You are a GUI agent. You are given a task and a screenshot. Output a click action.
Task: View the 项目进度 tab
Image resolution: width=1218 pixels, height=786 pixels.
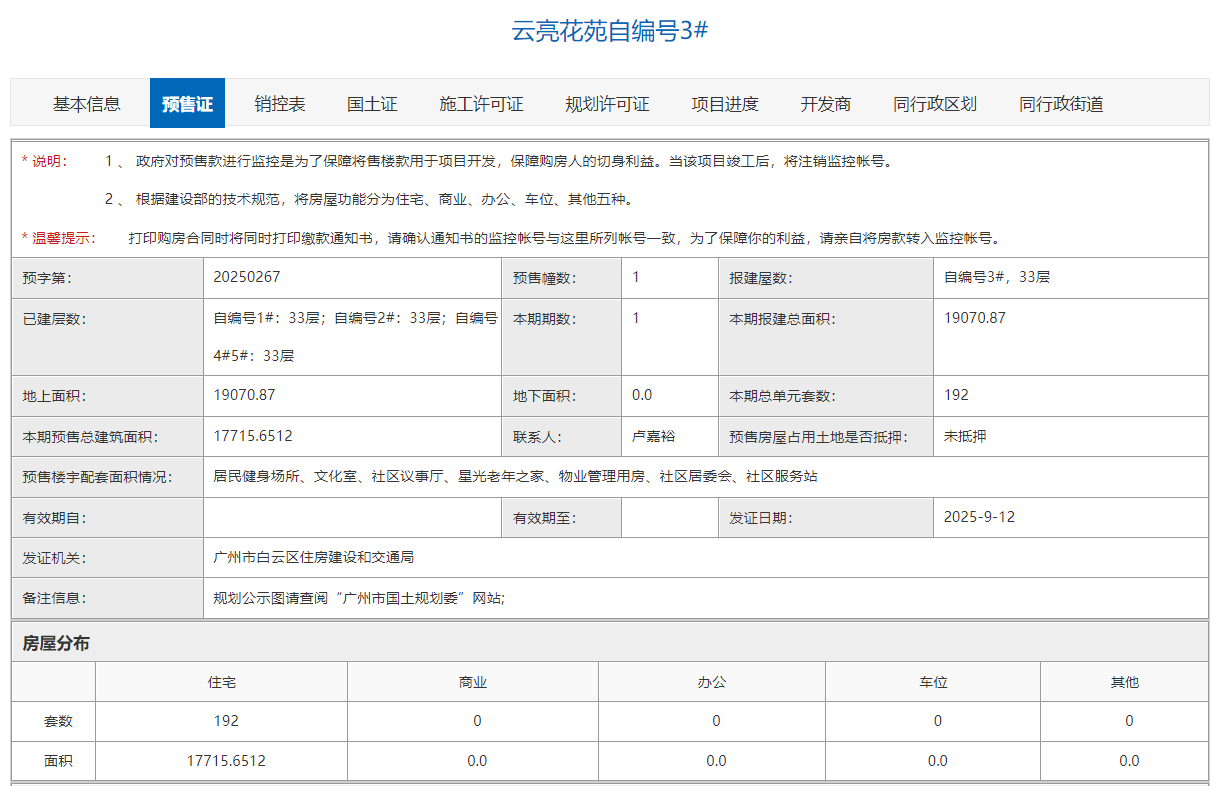pos(725,104)
